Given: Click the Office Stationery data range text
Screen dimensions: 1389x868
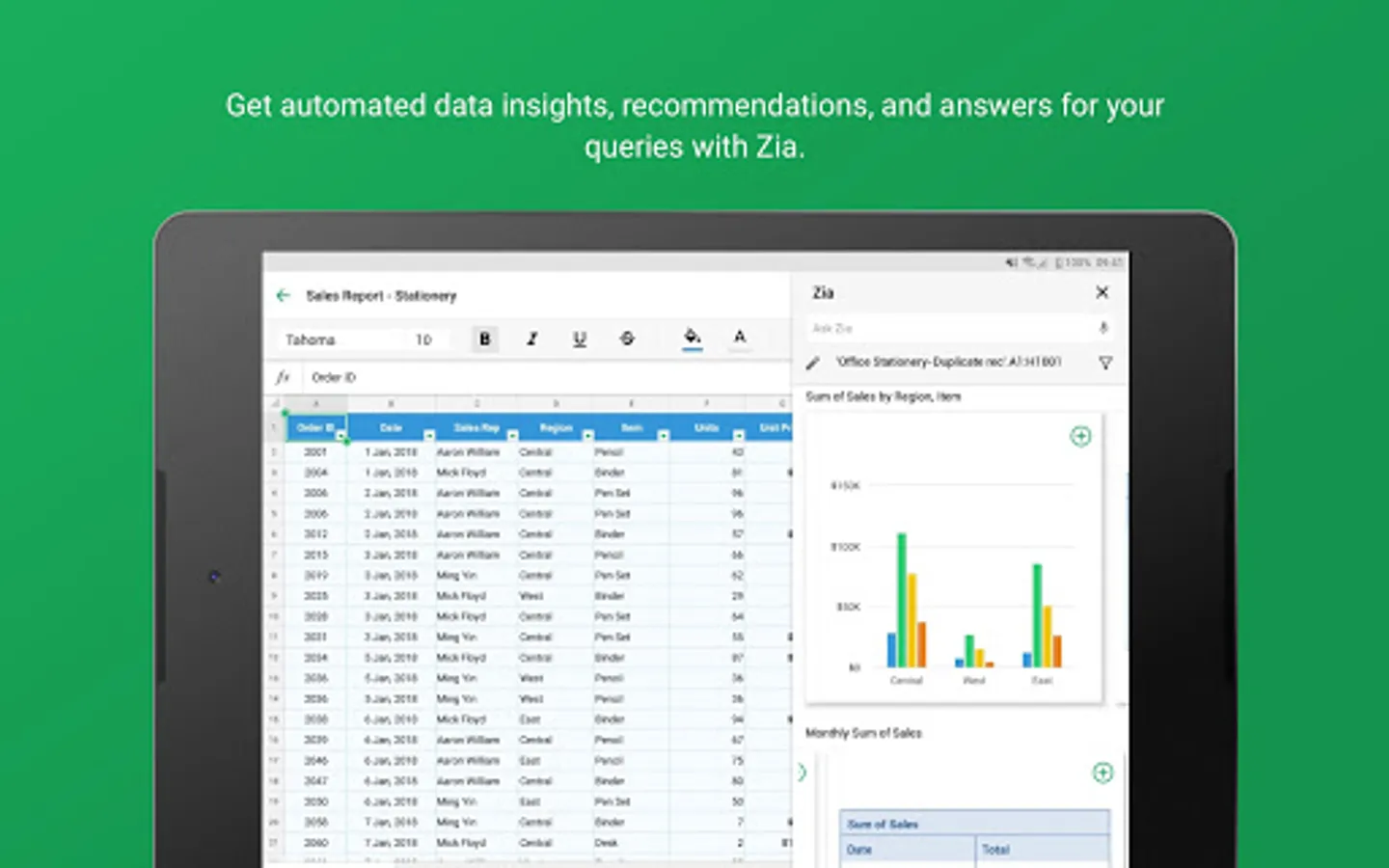Looking at the screenshot, I should click(x=949, y=362).
